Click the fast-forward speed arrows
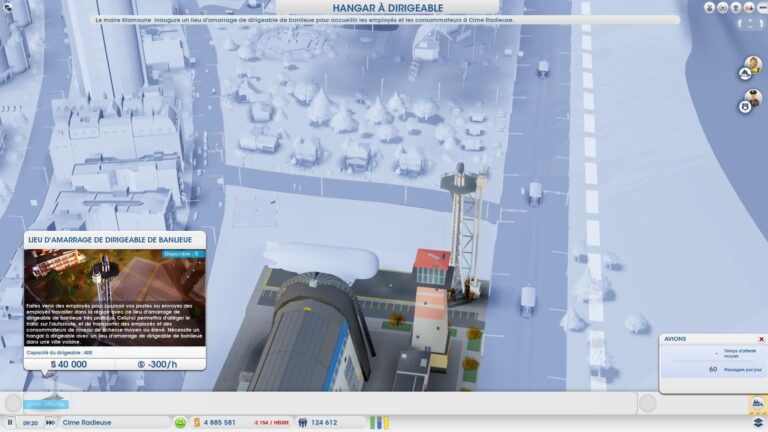 pyautogui.click(x=50, y=422)
